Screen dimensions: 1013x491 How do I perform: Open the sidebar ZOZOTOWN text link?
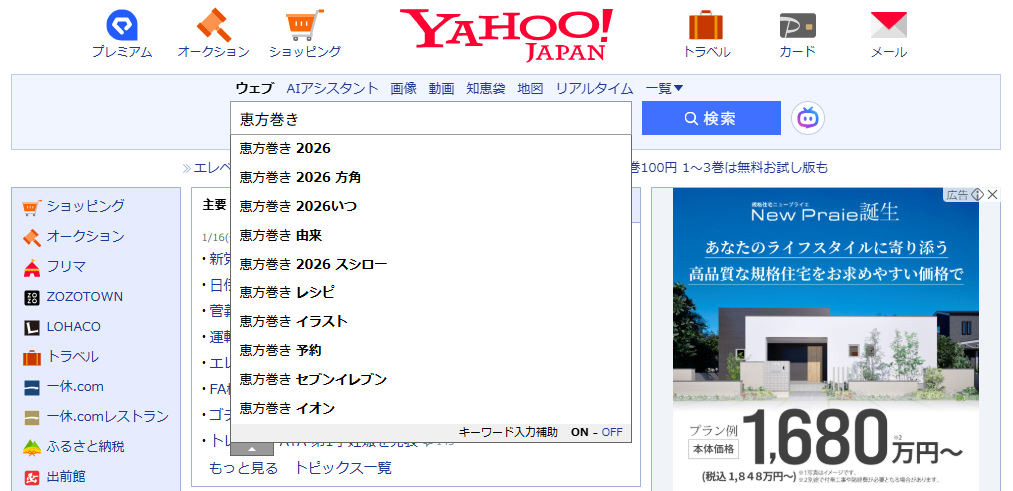point(85,297)
